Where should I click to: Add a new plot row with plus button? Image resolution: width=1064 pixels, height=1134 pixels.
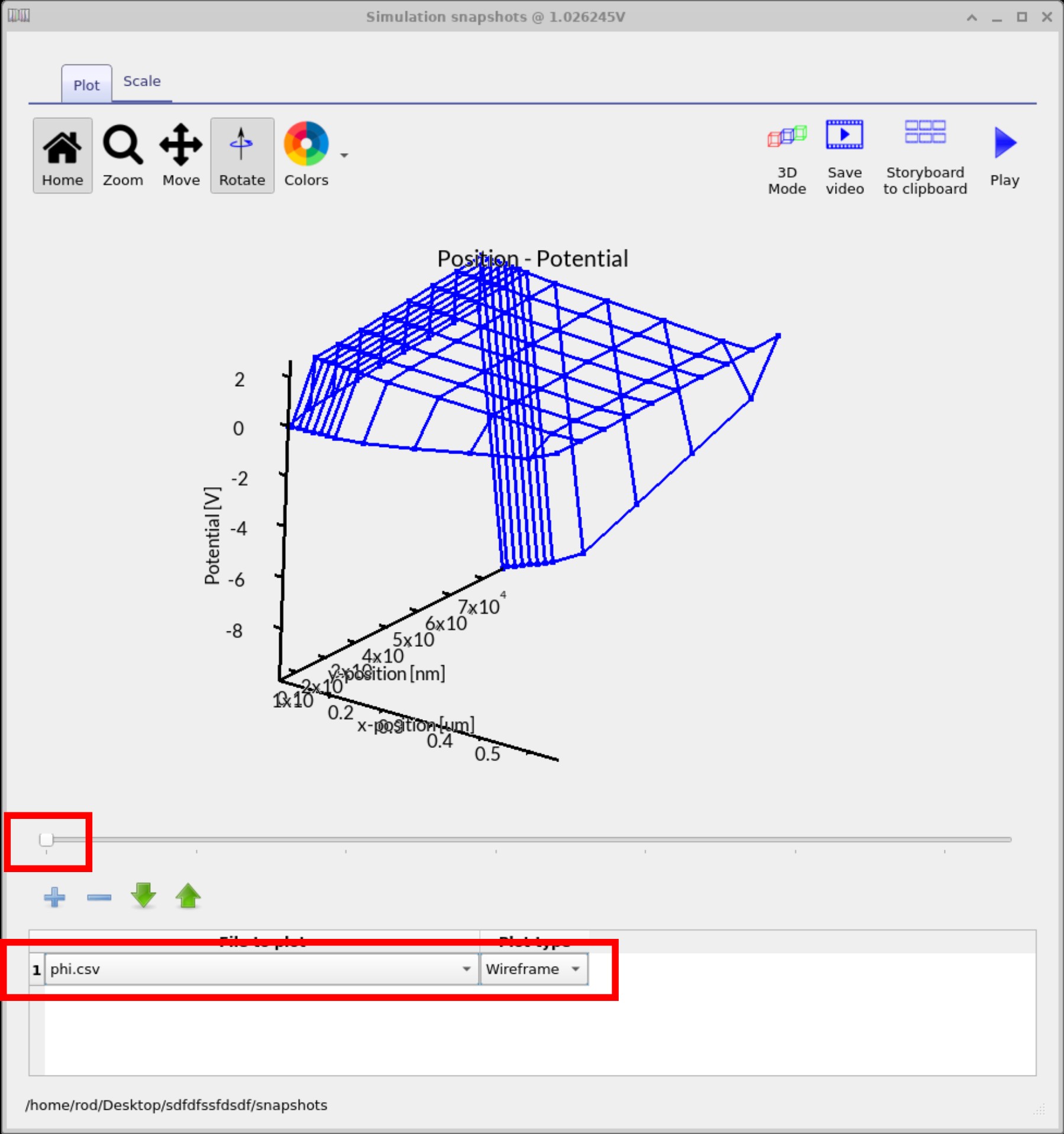(x=54, y=898)
